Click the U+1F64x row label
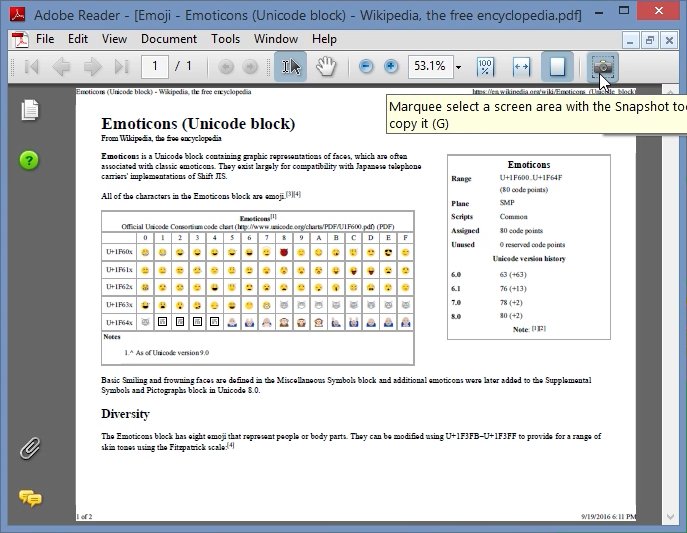Viewport: 687px width, 533px height. pos(119,323)
